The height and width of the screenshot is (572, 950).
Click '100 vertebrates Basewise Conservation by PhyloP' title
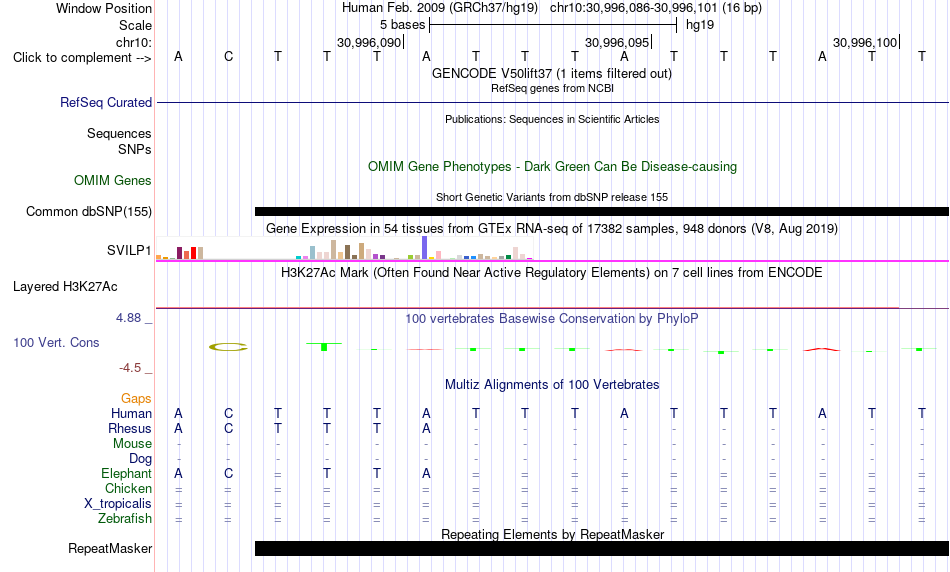552,319
